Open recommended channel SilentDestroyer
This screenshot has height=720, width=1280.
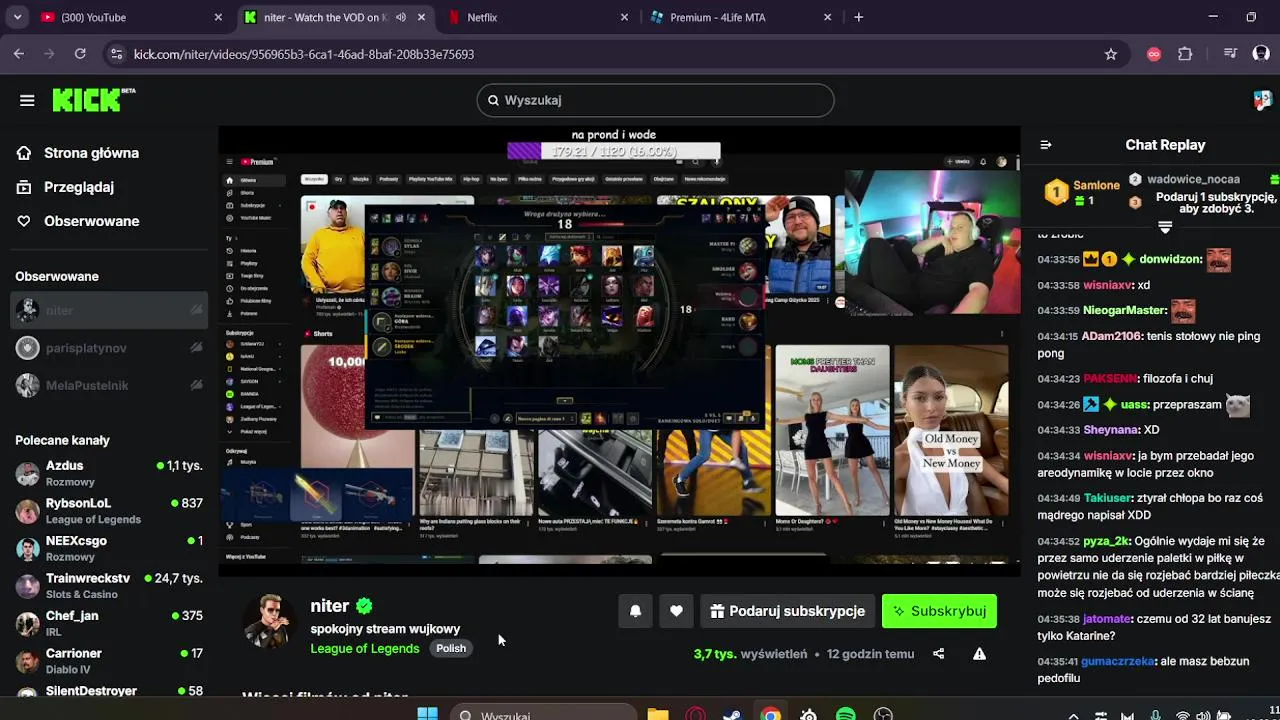[x=109, y=691]
